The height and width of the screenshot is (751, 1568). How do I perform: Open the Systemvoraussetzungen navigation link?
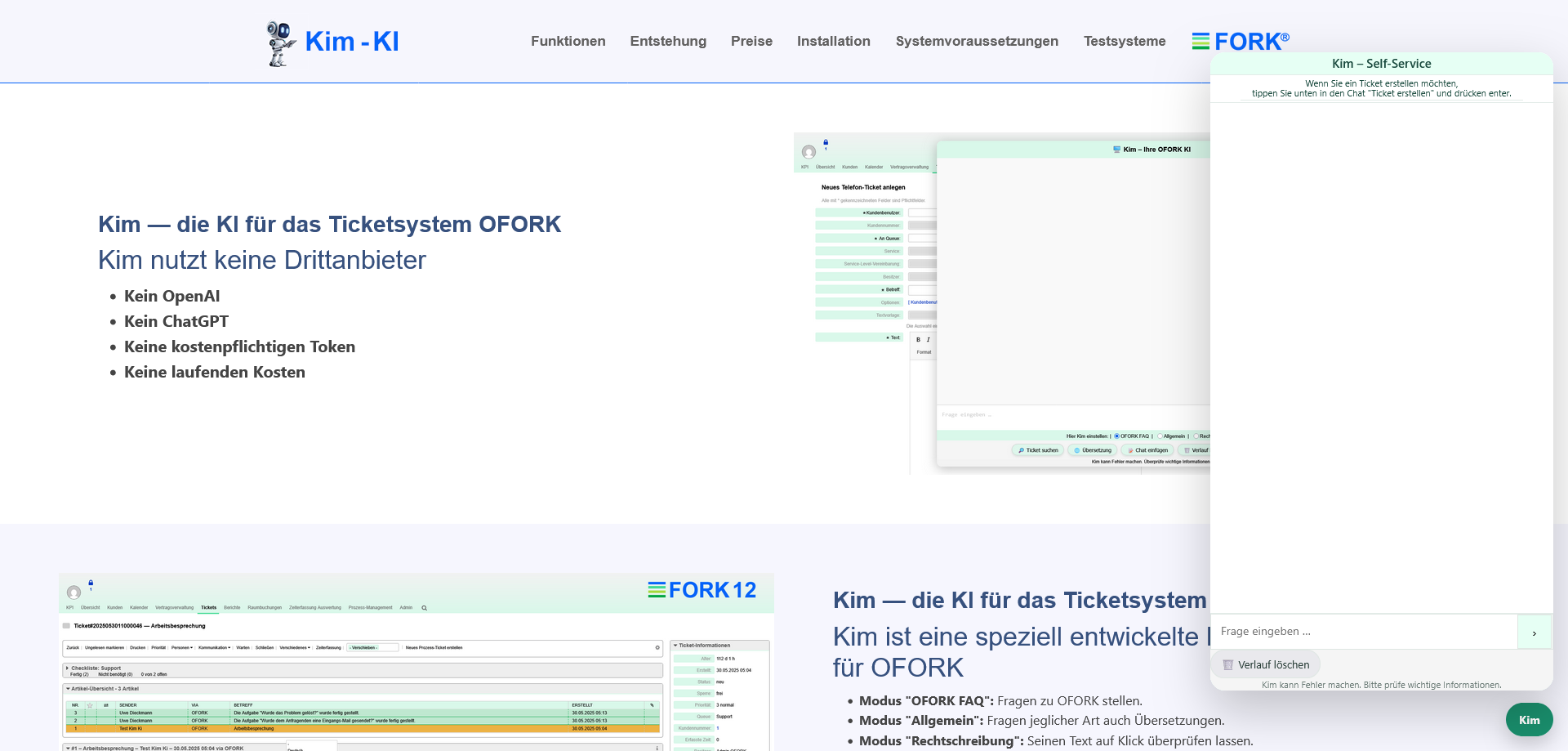pos(977,41)
